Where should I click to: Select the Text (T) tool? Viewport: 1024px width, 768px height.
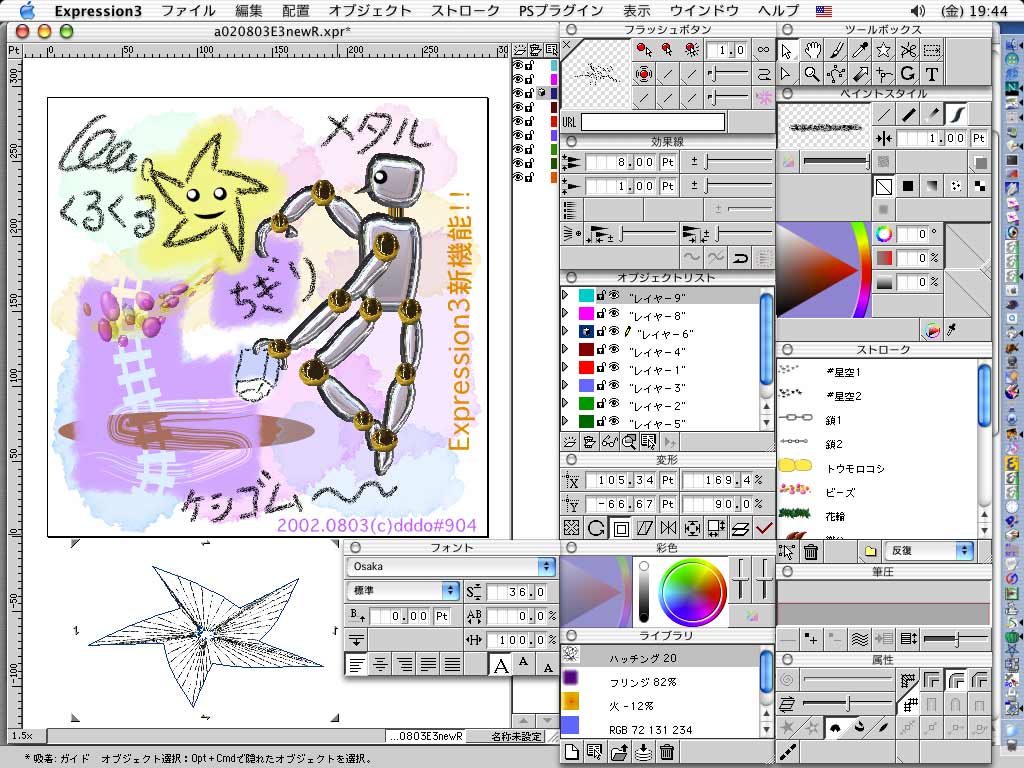(933, 74)
